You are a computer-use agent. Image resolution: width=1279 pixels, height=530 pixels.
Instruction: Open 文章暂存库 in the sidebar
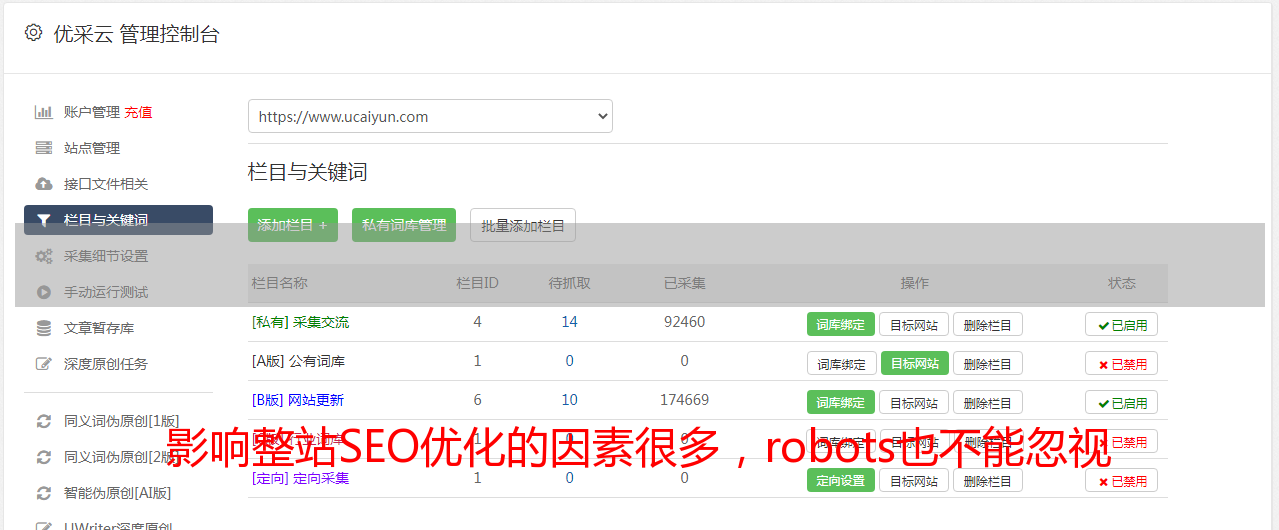click(99, 328)
